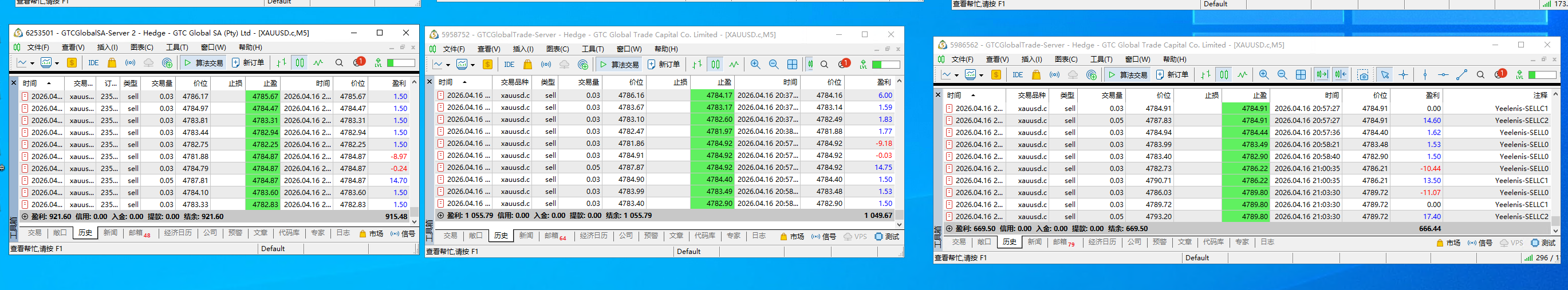Switch to candlestick chart in 6253501 window
The height and width of the screenshot is (290, 1568).
click(300, 62)
